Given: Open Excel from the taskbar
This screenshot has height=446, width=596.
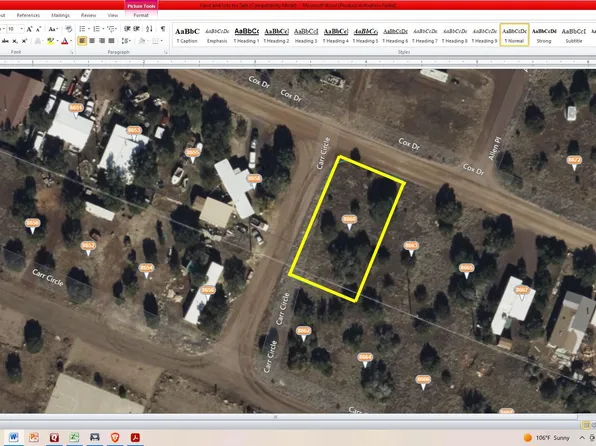Looking at the screenshot, I should point(74,437).
